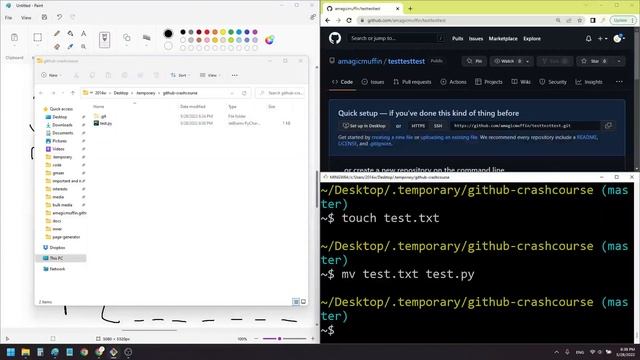Click Set up in Desktop button
The width and height of the screenshot is (640, 360).
click(364, 126)
